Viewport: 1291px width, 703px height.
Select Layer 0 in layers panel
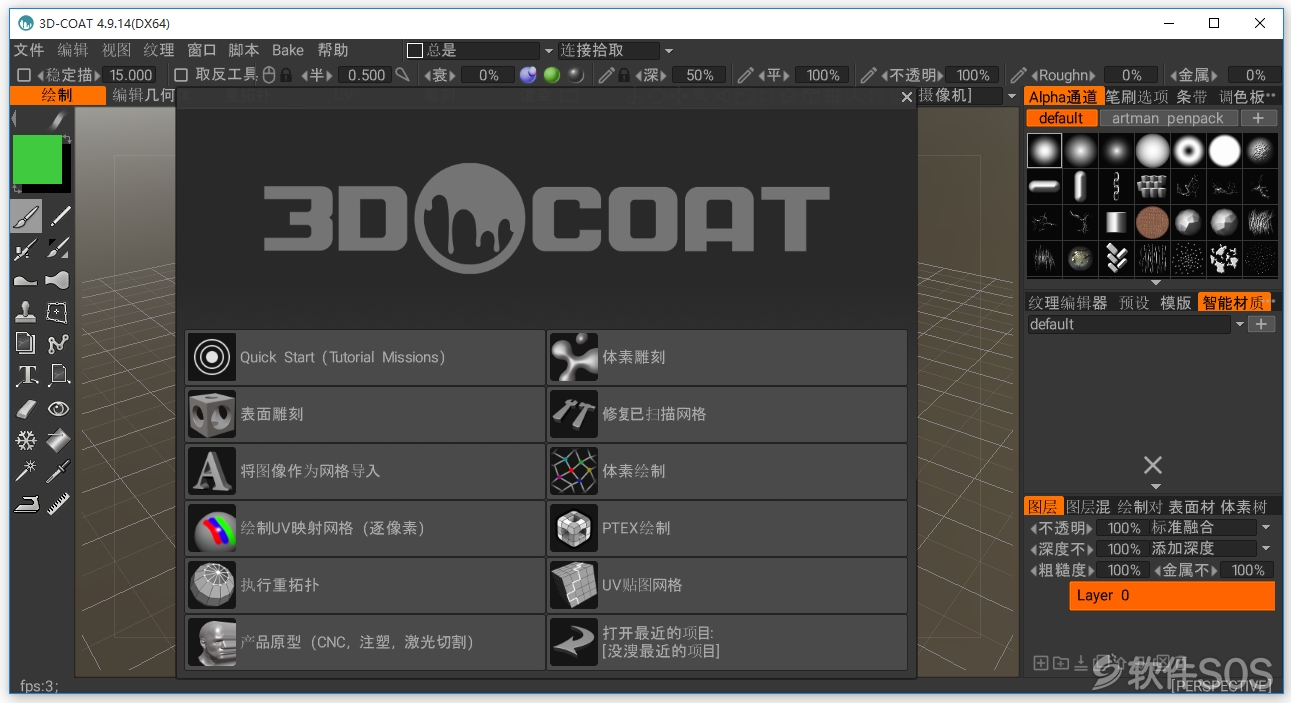click(x=1172, y=595)
